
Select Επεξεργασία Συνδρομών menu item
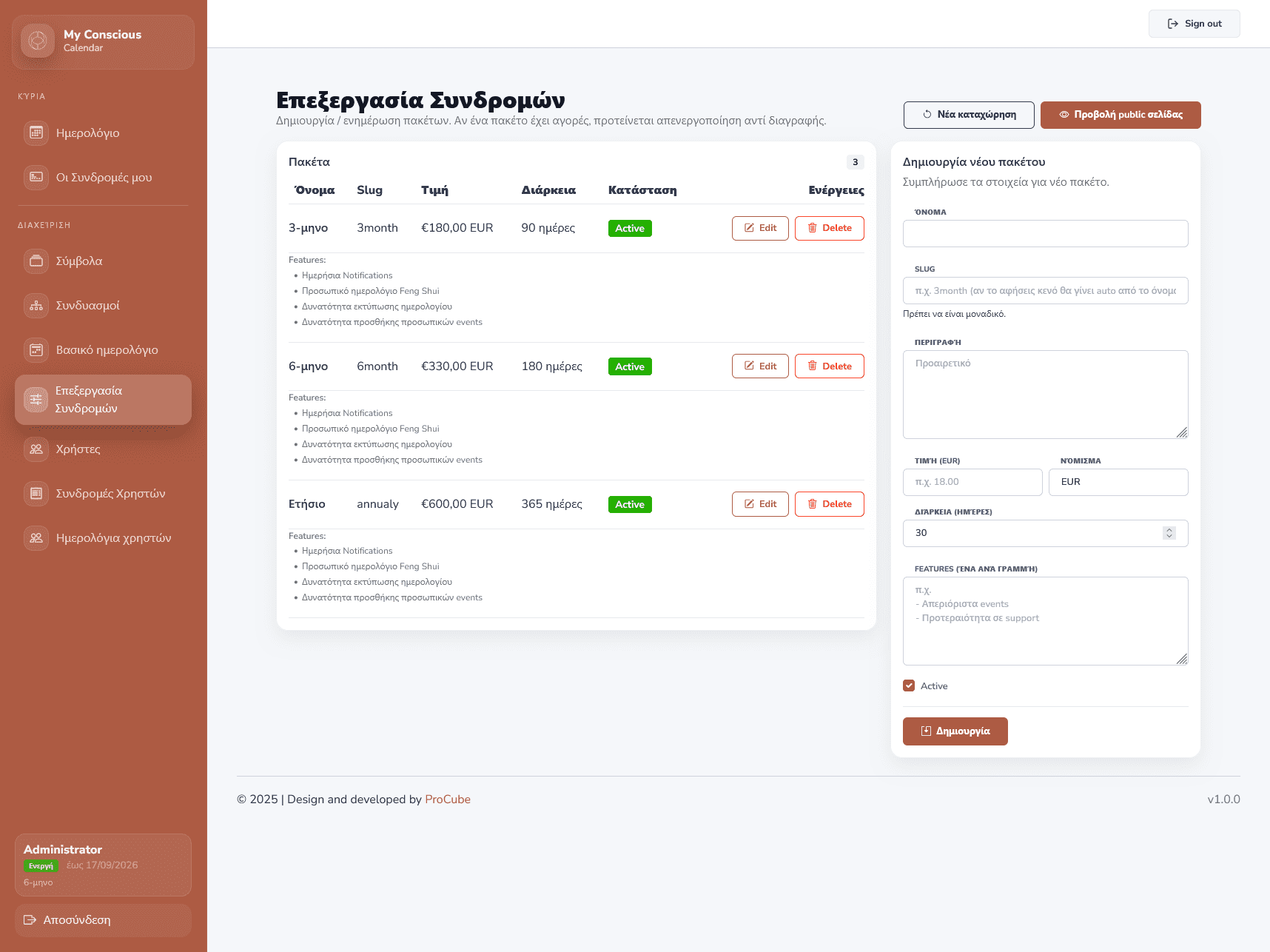[103, 400]
